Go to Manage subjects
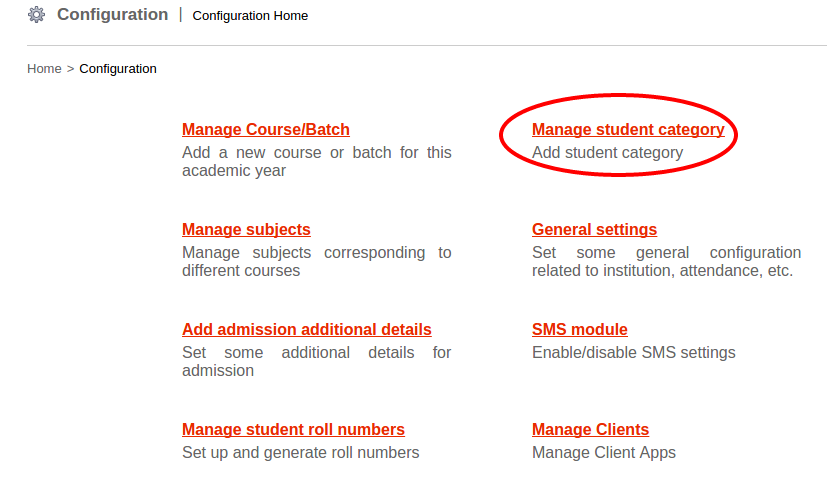 coord(246,230)
